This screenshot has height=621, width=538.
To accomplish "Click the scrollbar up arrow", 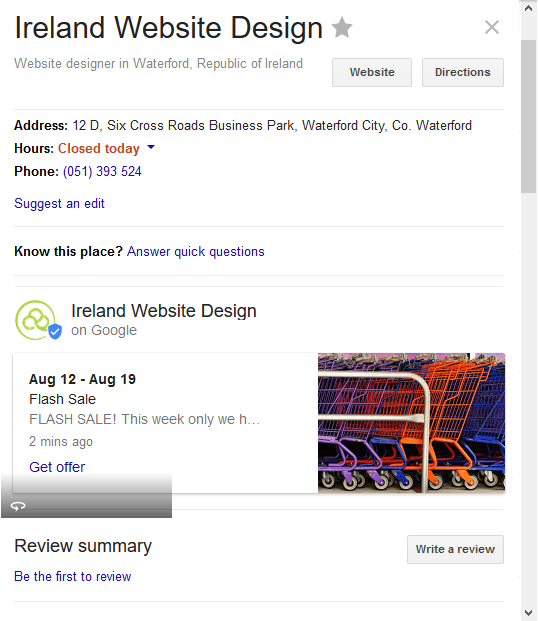I will click(528, 8).
